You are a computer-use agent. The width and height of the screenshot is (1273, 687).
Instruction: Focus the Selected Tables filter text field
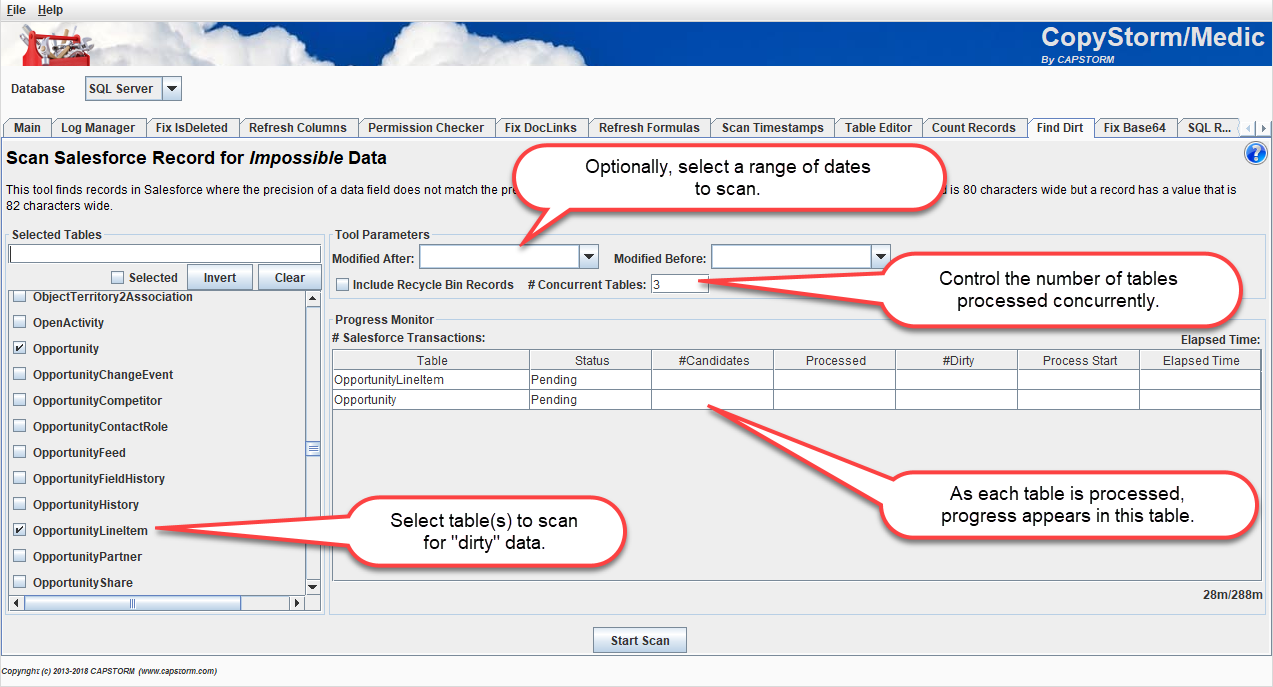[x=165, y=254]
